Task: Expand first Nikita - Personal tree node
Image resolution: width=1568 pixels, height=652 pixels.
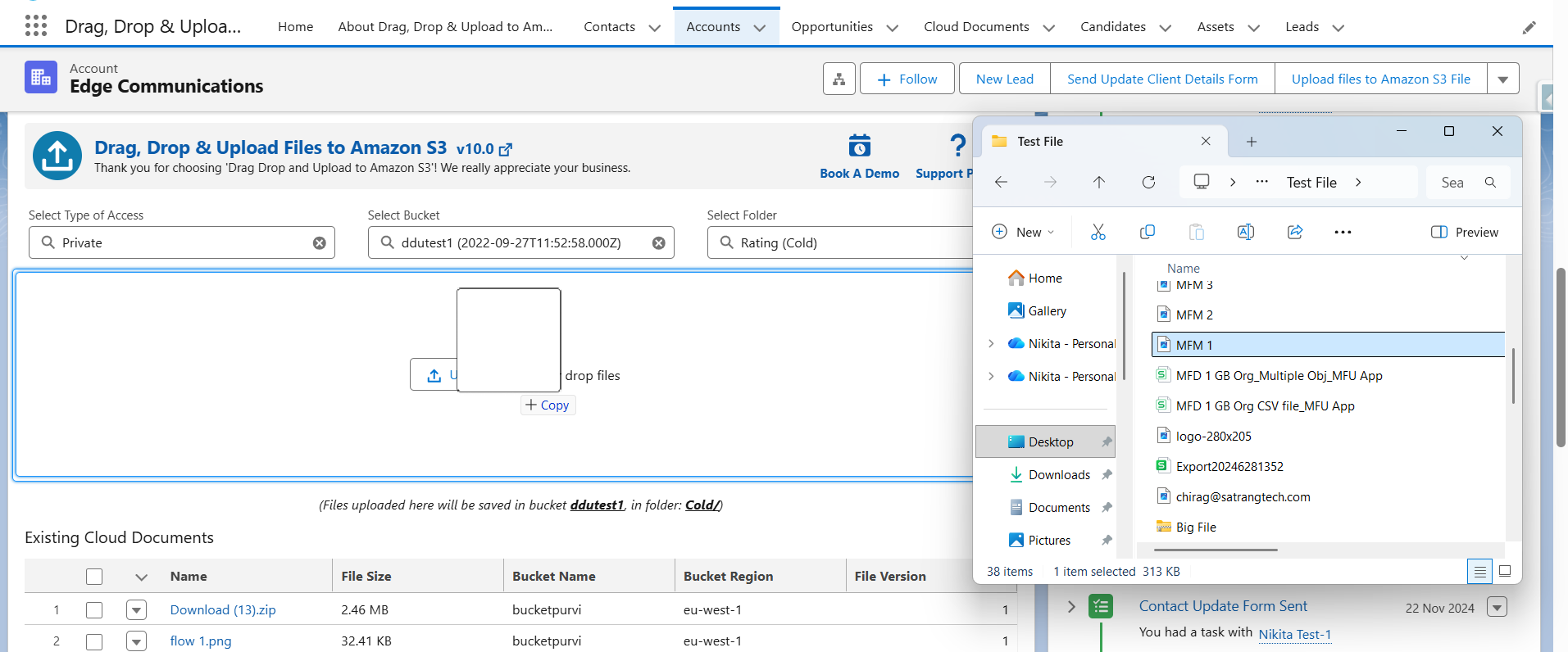Action: tap(991, 343)
